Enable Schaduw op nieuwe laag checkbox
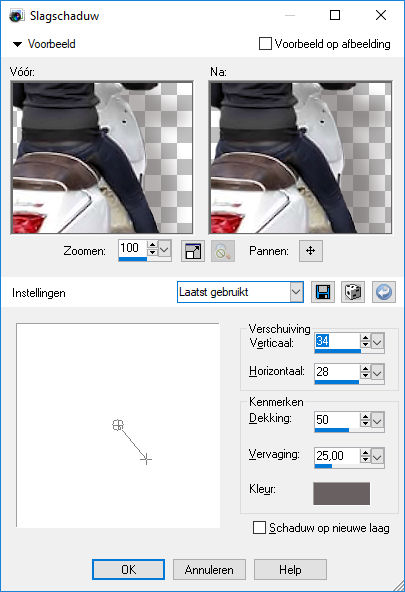 259,527
